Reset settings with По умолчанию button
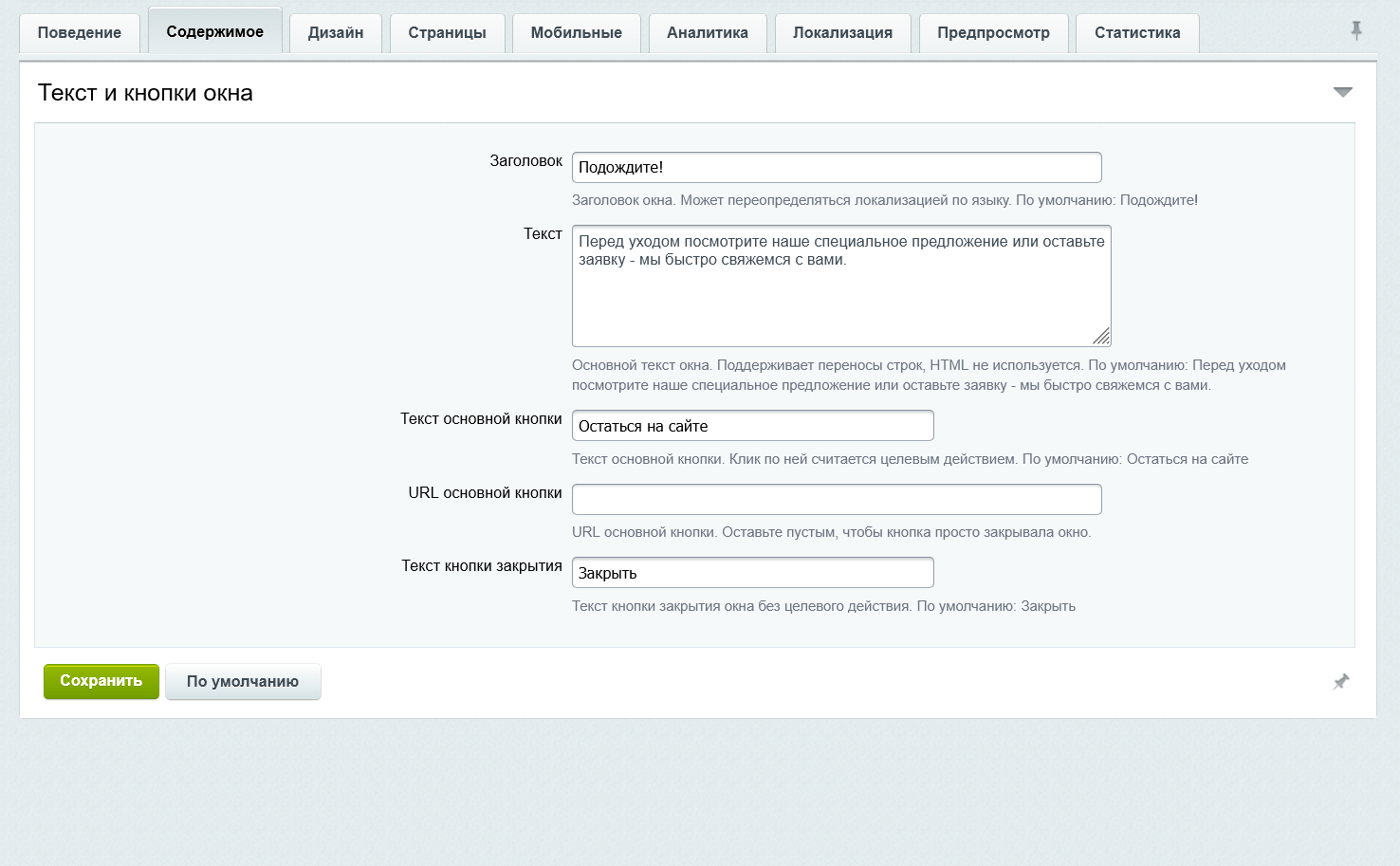The height and width of the screenshot is (866, 1400). tap(243, 681)
